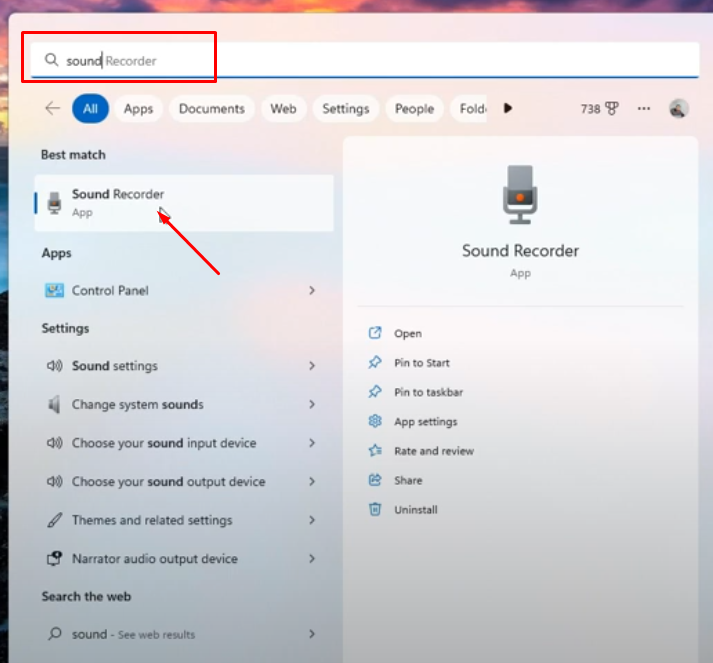The height and width of the screenshot is (663, 713).
Task: Click the search magnifier icon in search box
Action: (x=51, y=60)
